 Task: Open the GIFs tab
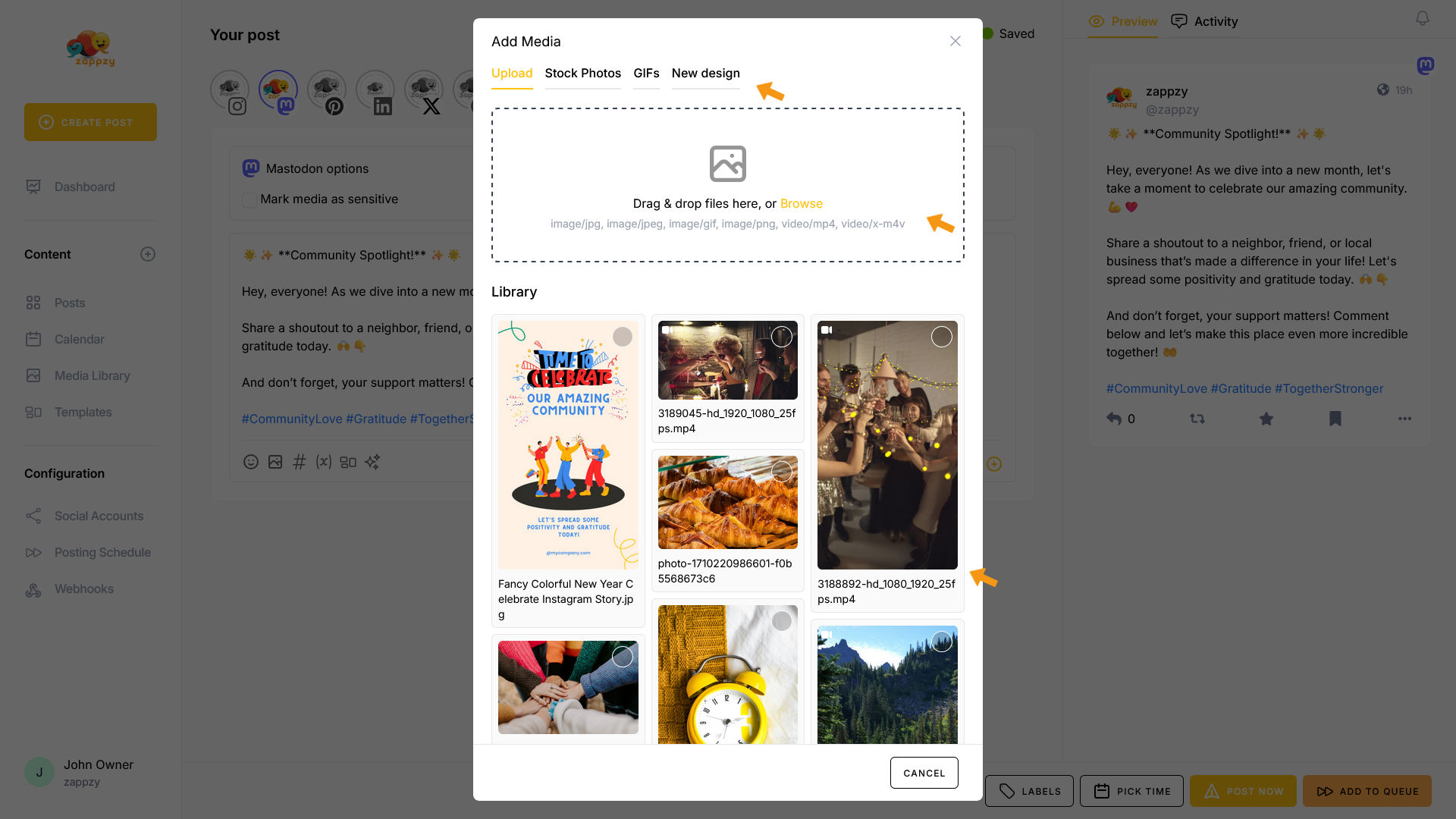click(646, 73)
